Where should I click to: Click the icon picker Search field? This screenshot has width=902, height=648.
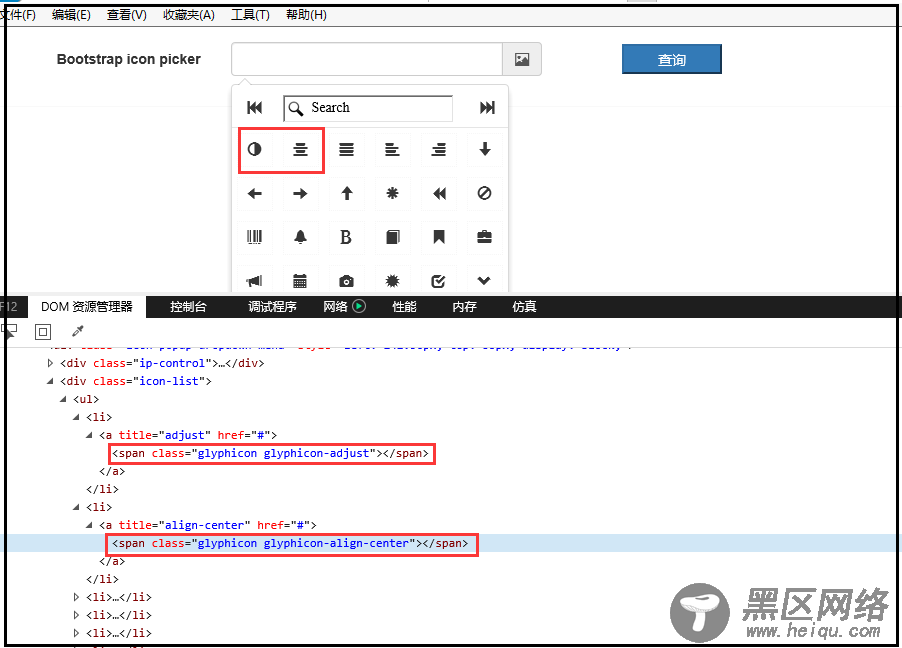(x=368, y=108)
